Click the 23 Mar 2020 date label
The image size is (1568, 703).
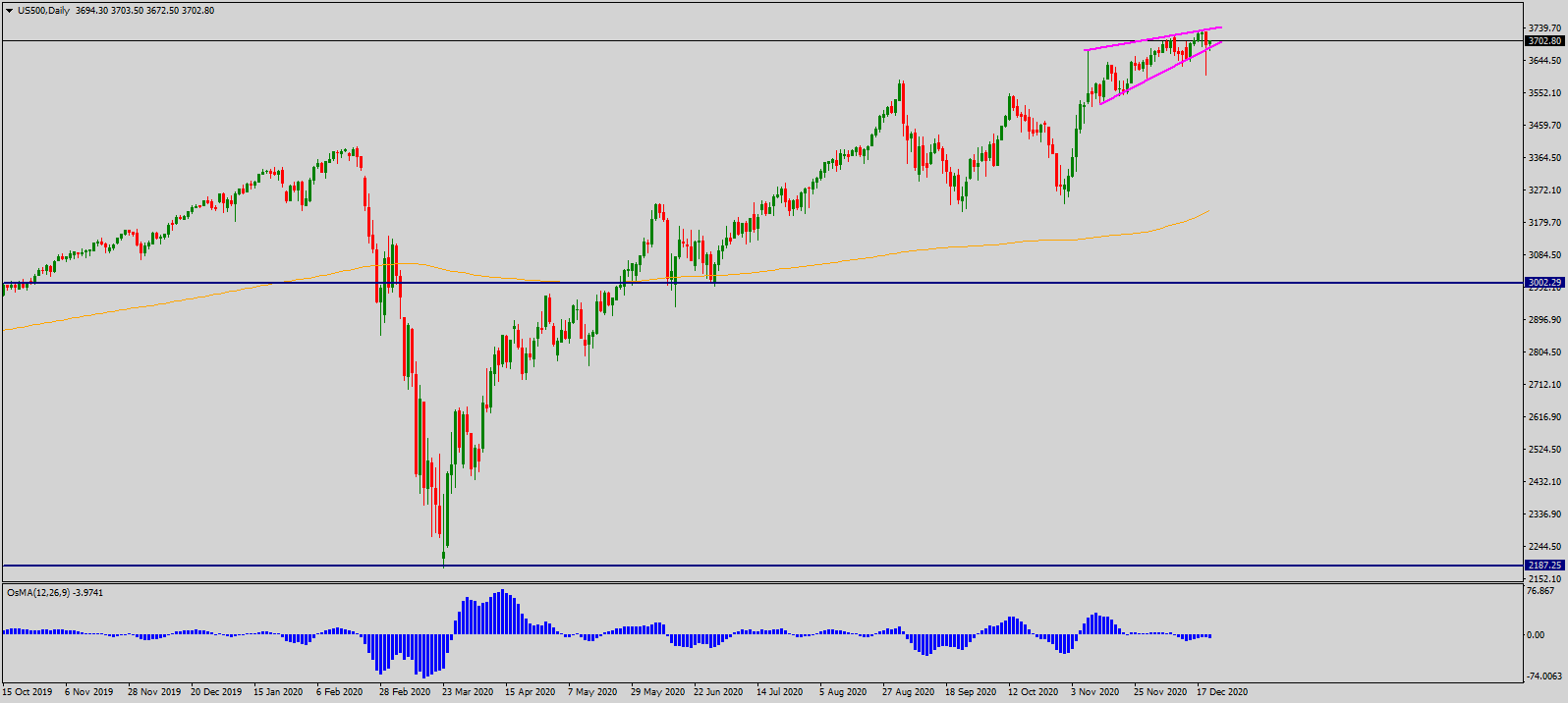(468, 692)
